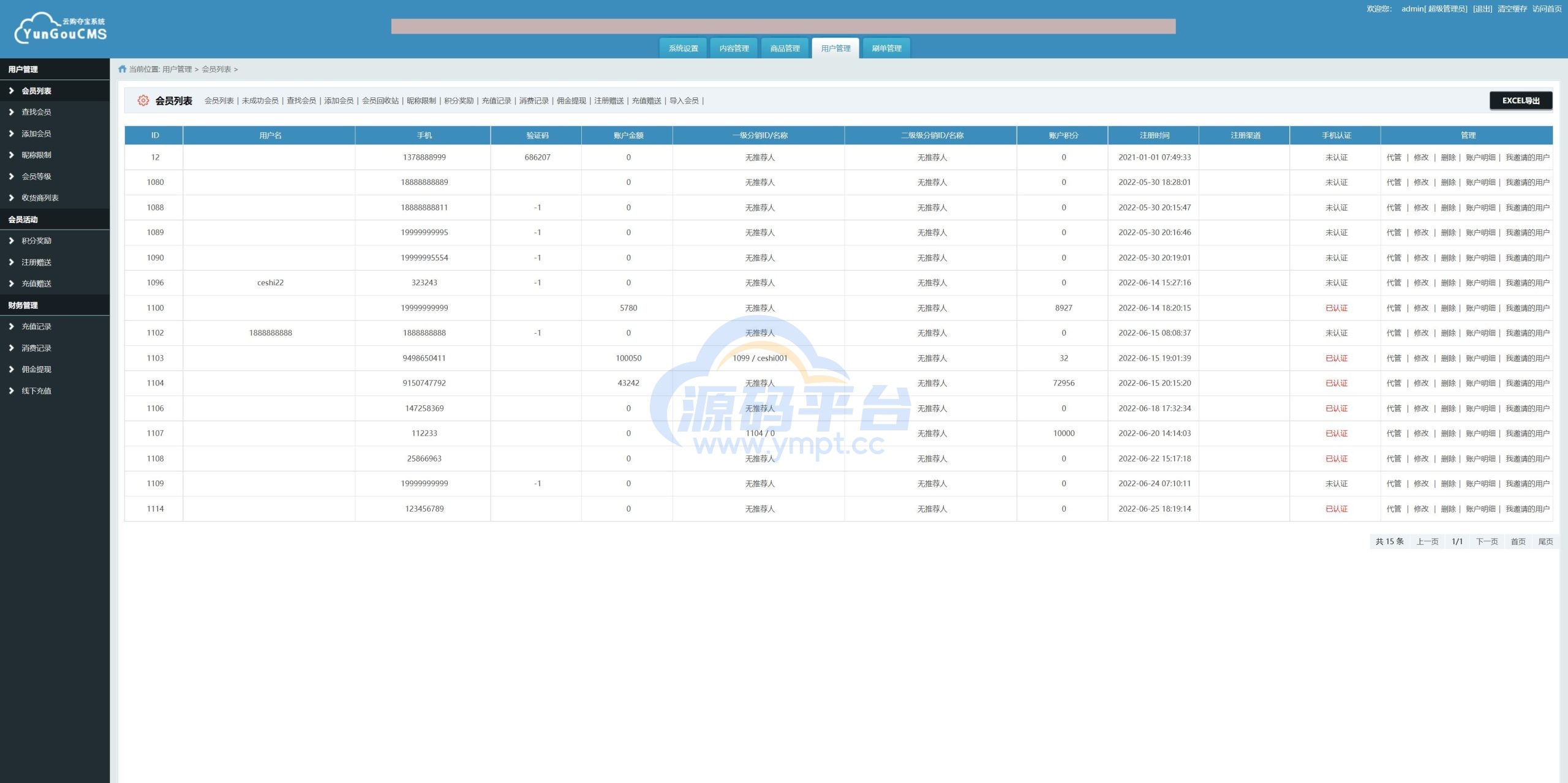Screen dimensions: 1568x783
Task: Click 用户管理 in the breadcrumb
Action: tap(177, 69)
